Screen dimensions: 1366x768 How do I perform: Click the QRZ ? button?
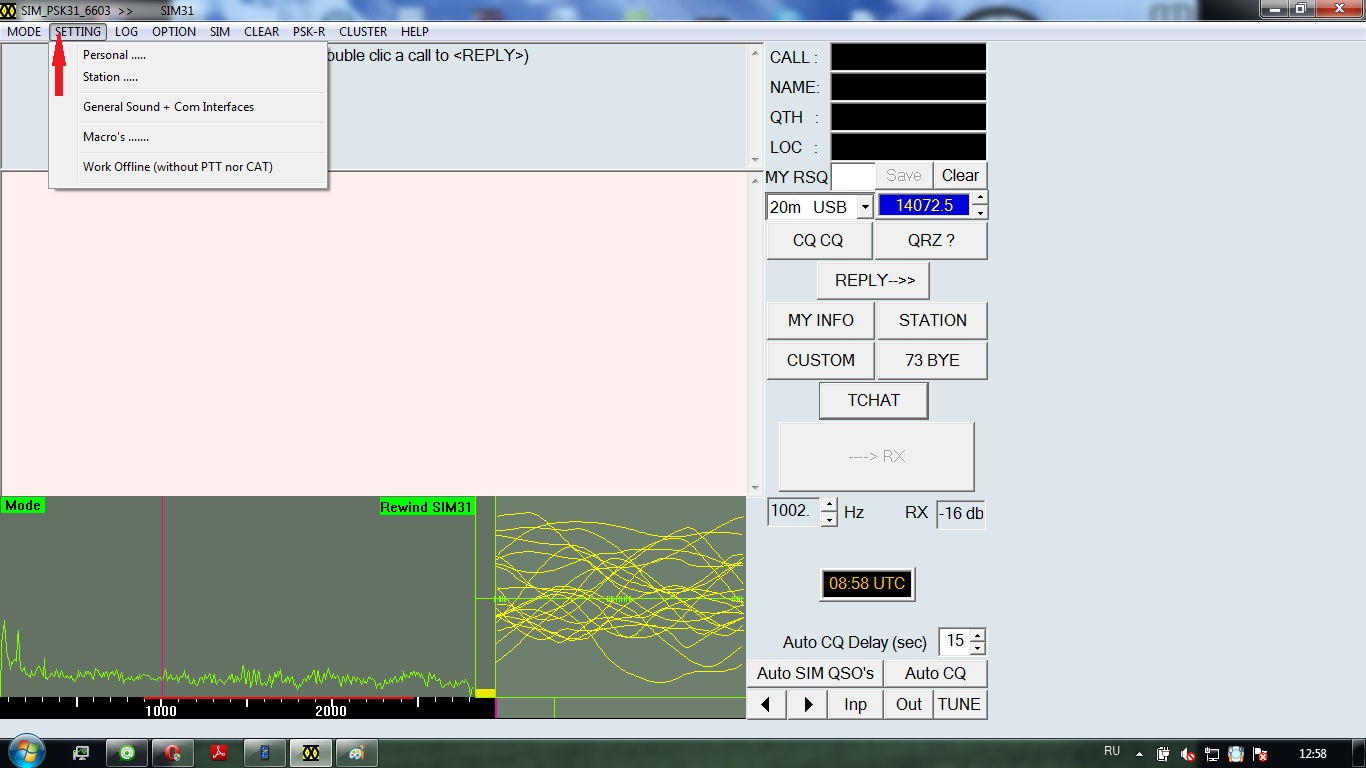click(931, 240)
